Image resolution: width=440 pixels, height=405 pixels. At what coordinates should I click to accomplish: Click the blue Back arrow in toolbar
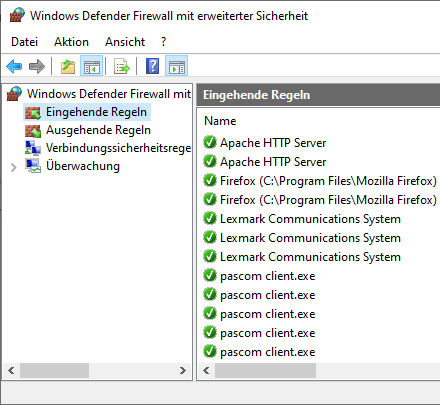[14, 66]
